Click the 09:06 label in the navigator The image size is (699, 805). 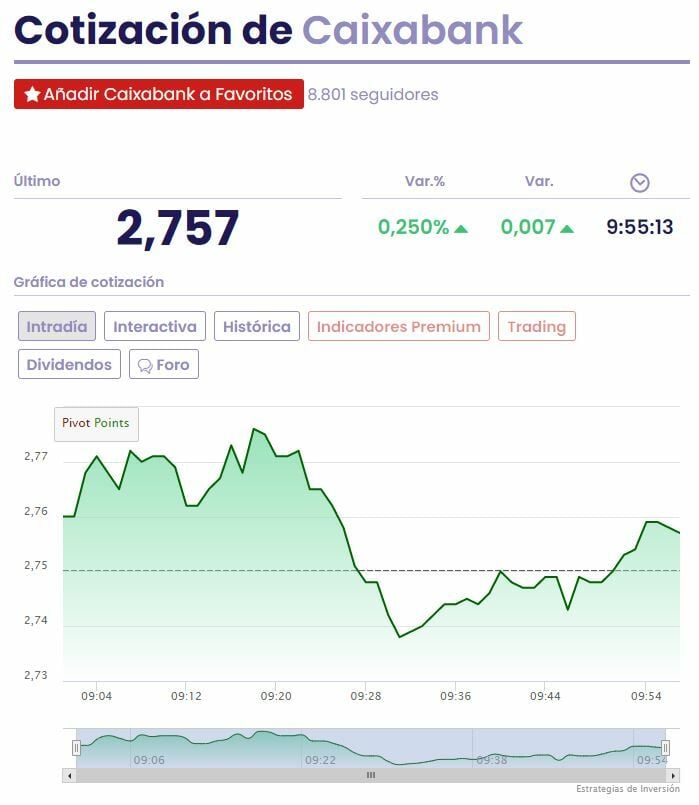coord(149,760)
